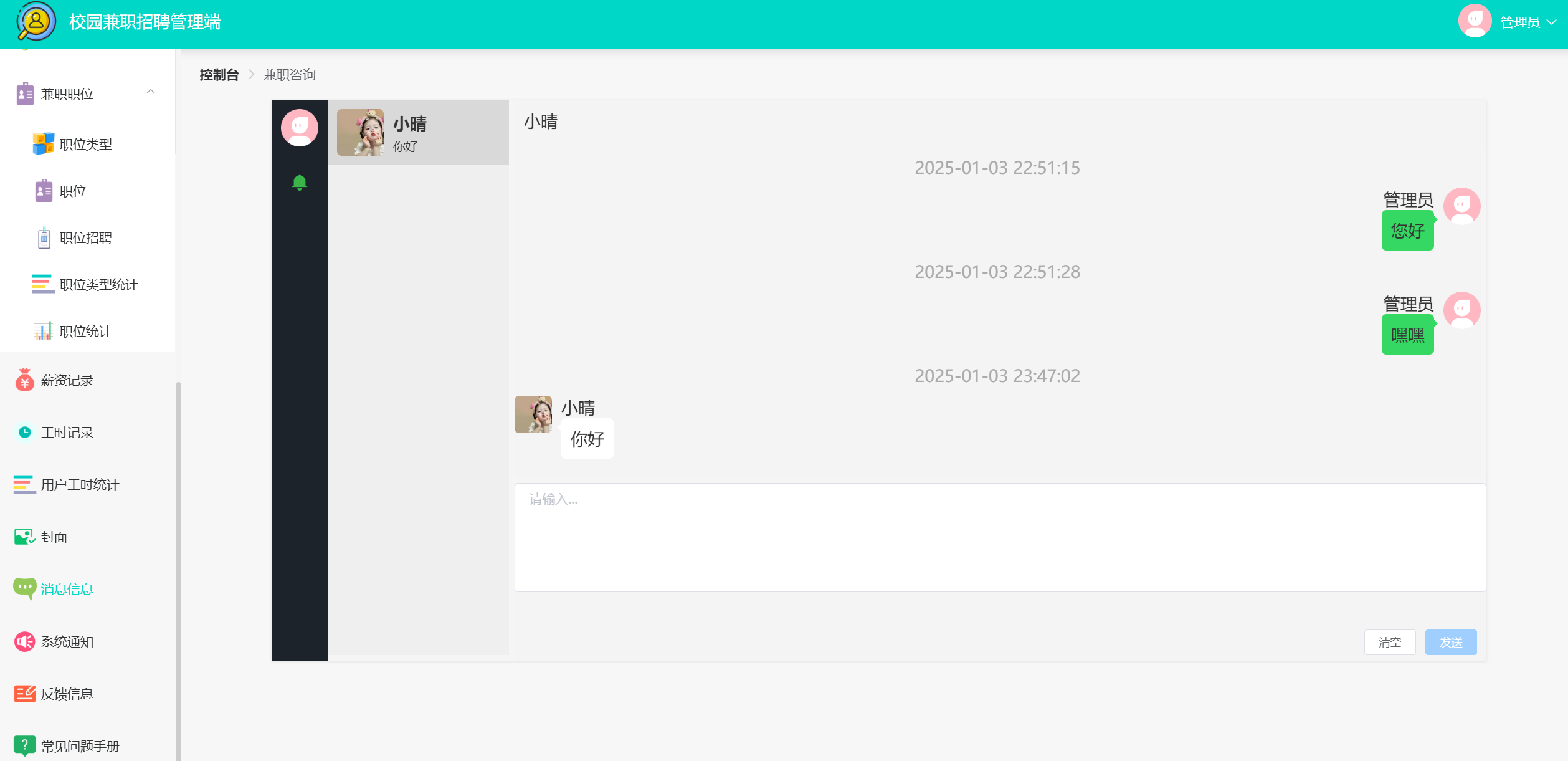Image resolution: width=1568 pixels, height=761 pixels.
Task: Click the 封面 picture icon
Action: click(24, 537)
